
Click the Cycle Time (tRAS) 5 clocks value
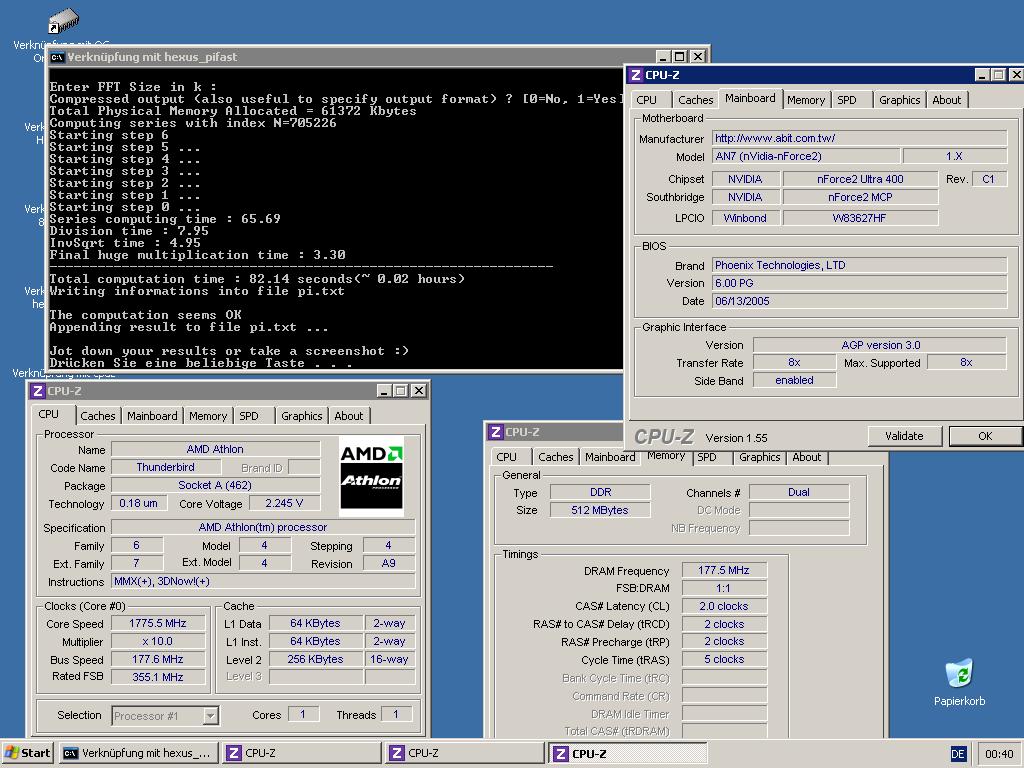tap(724, 660)
